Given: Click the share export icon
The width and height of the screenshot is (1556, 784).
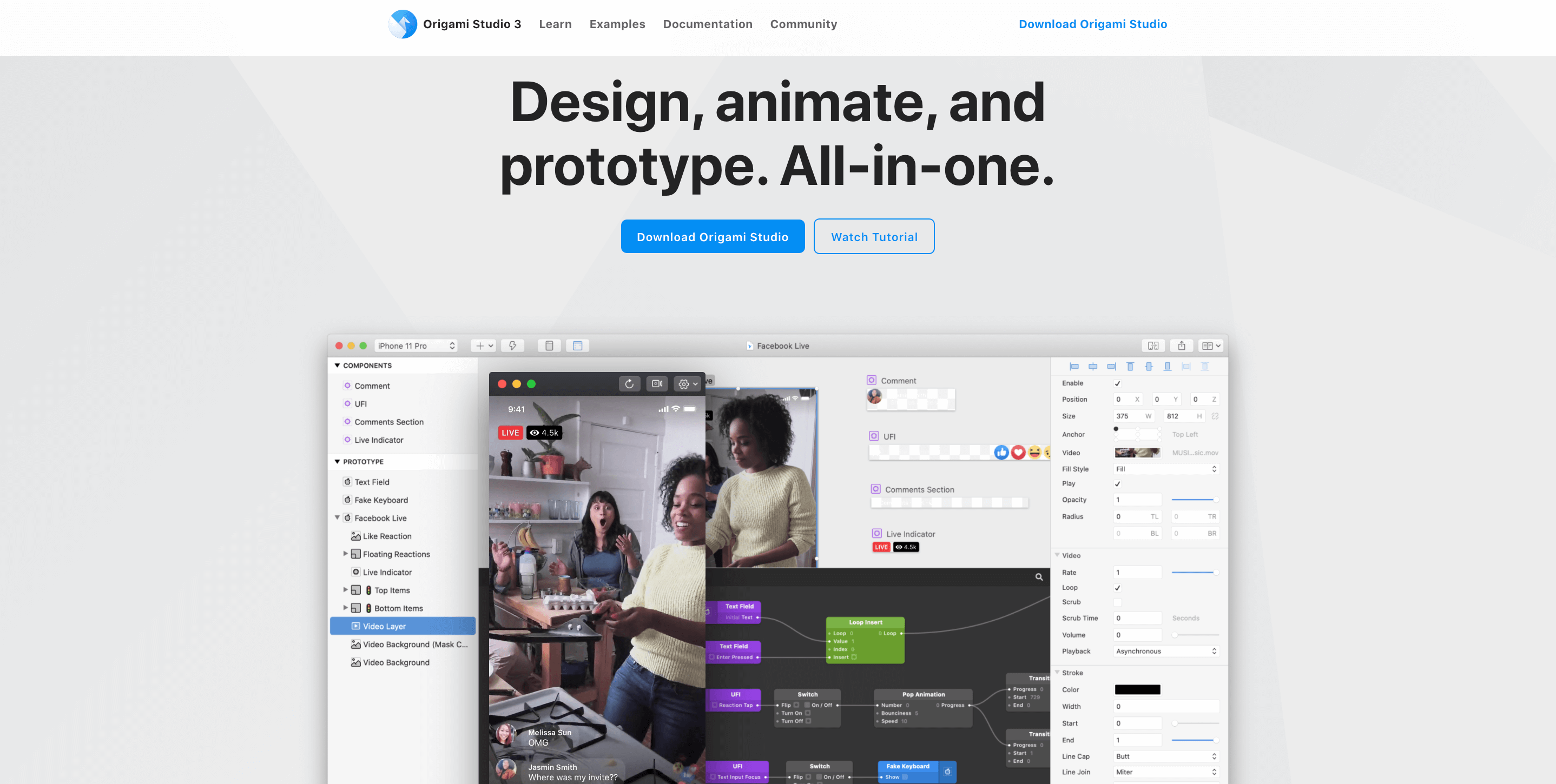Looking at the screenshot, I should click(1182, 346).
